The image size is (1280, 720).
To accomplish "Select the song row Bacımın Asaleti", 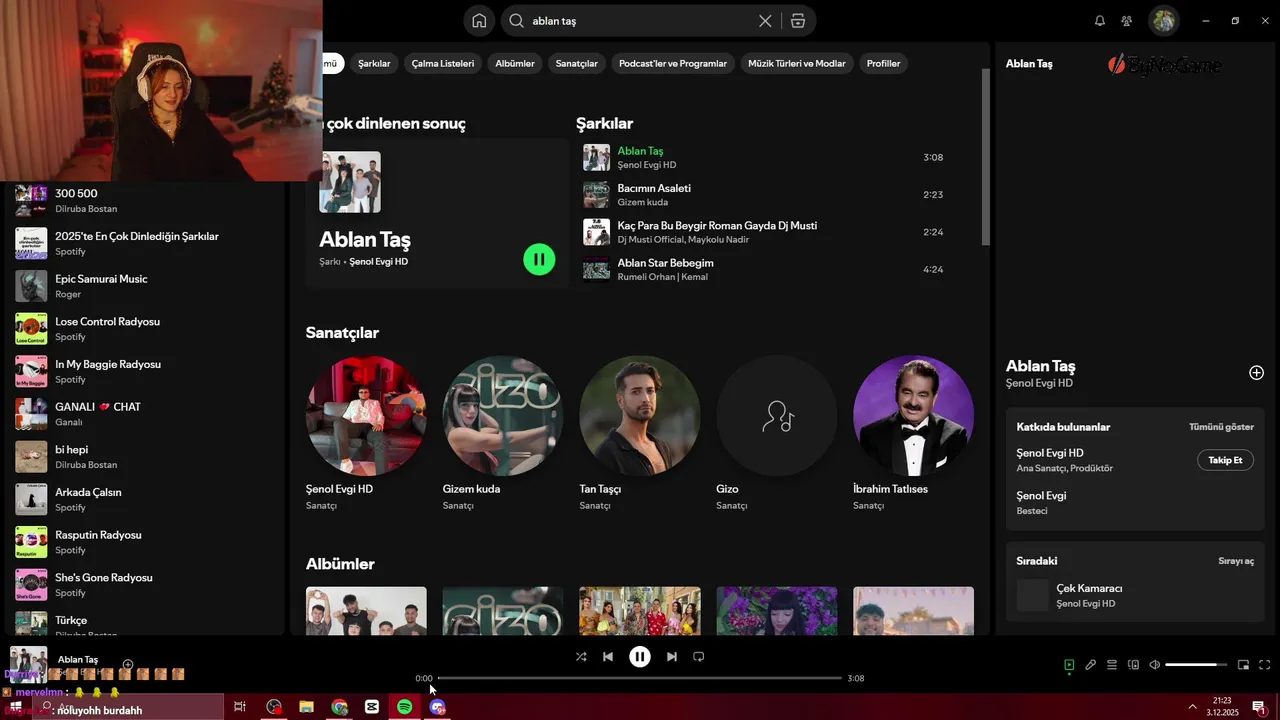I will pyautogui.click(x=765, y=195).
